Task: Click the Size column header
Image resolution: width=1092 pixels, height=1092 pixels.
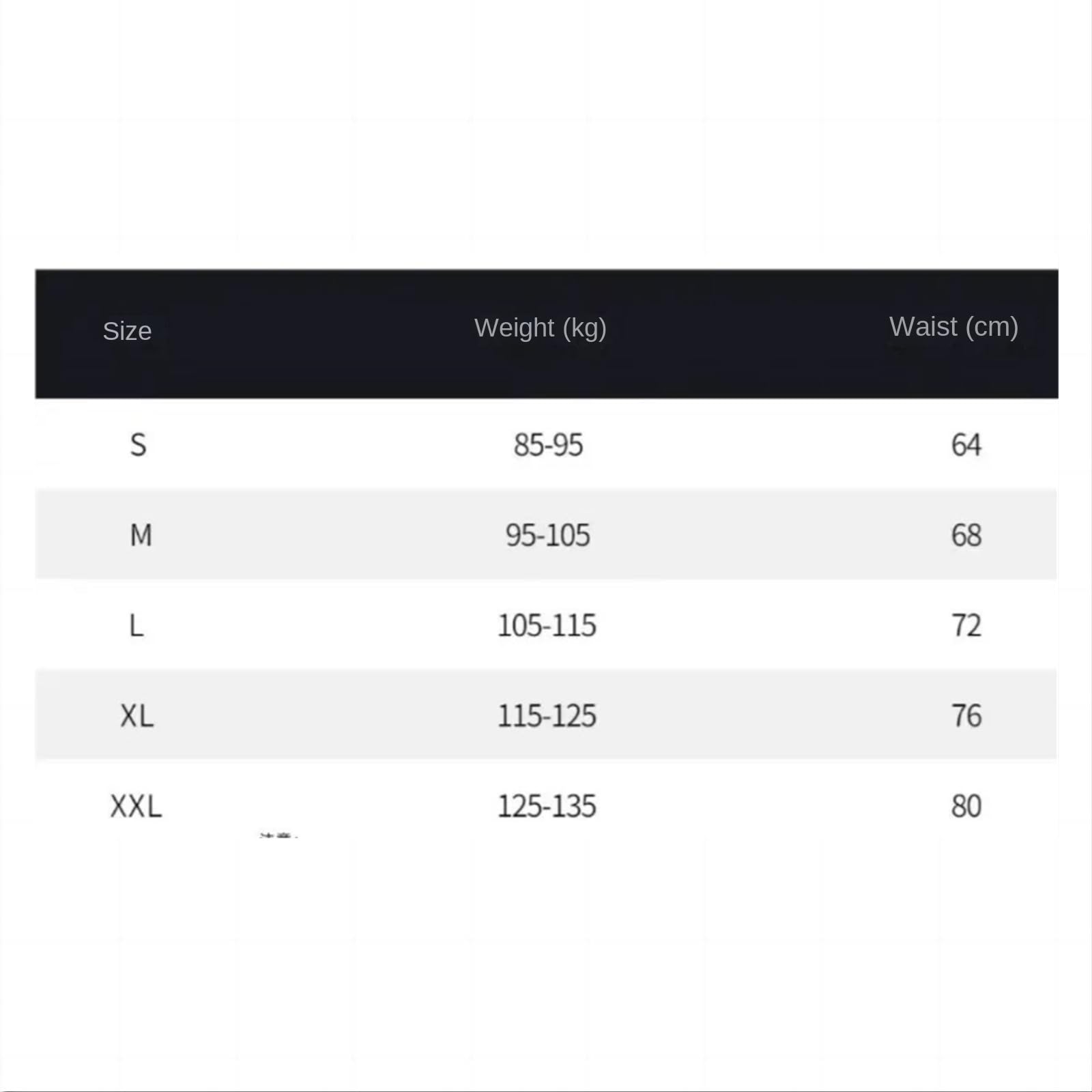Action: coord(127,331)
